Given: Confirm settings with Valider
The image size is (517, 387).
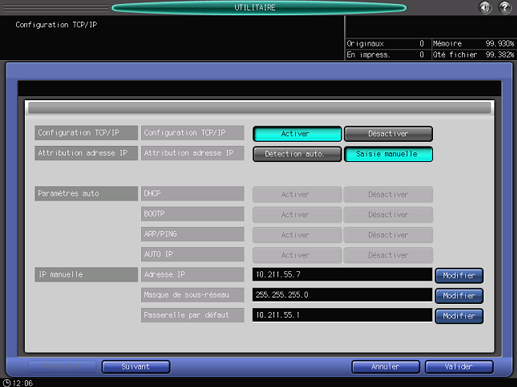Looking at the screenshot, I should click(459, 367).
